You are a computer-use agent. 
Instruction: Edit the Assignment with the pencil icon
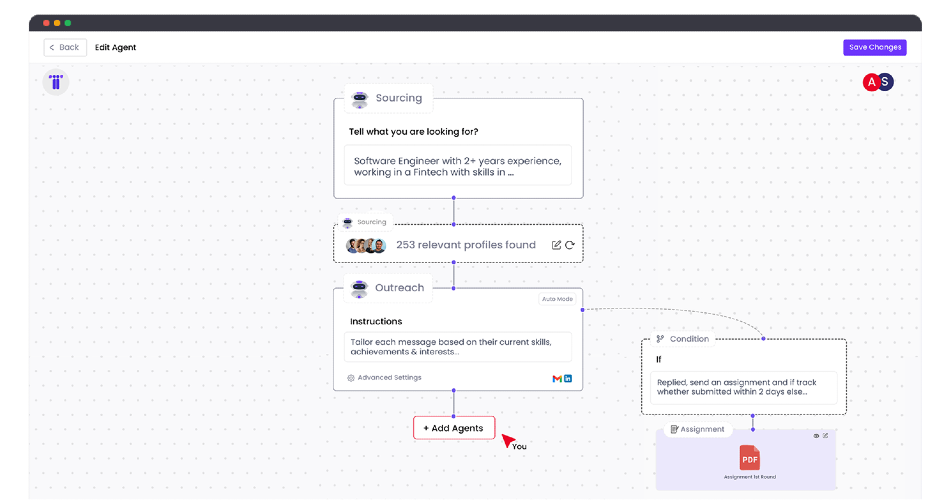coord(825,436)
